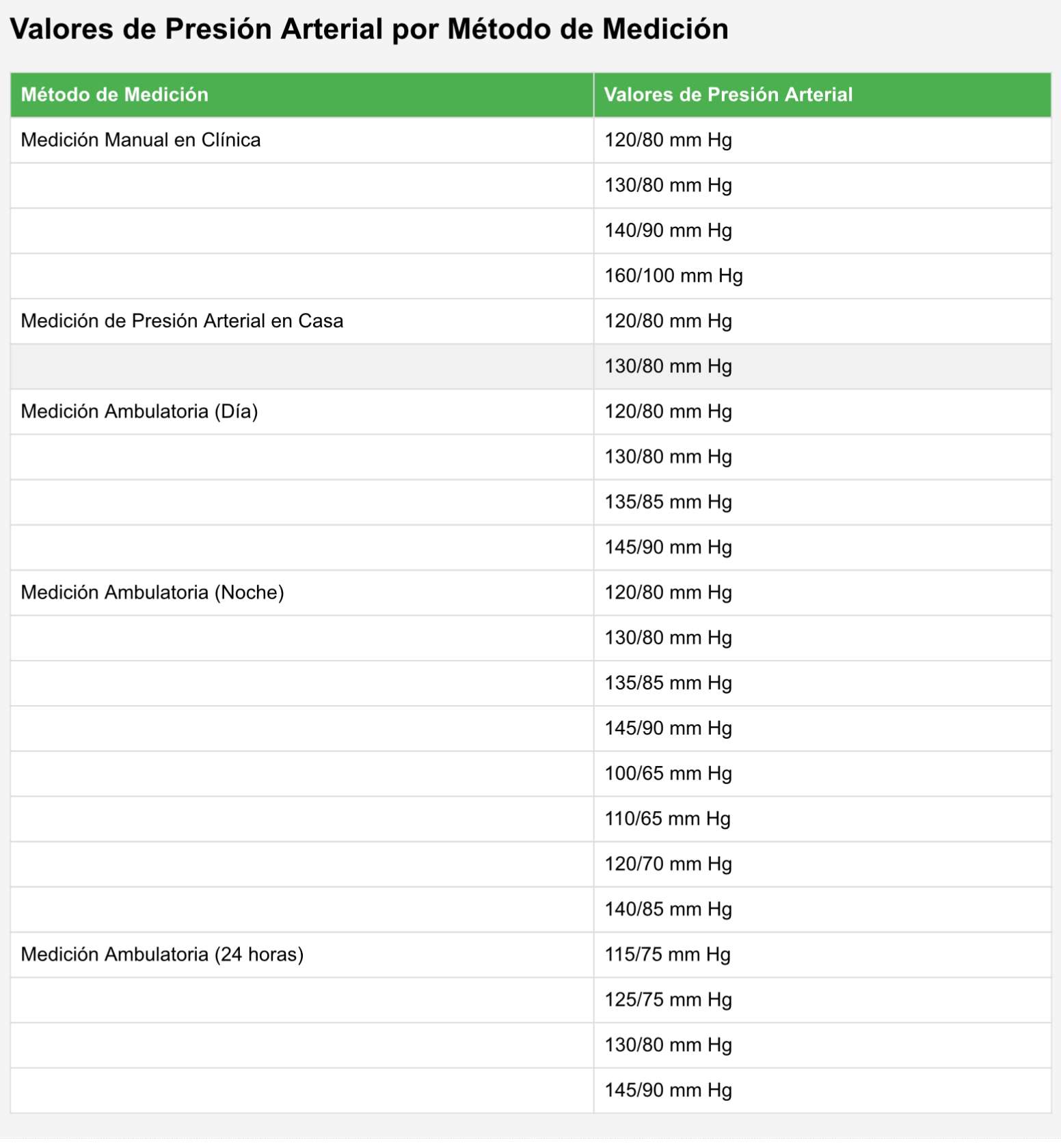Click the Medición Ambulatoria (Noche) row label
The height and width of the screenshot is (1148, 1061).
[152, 592]
